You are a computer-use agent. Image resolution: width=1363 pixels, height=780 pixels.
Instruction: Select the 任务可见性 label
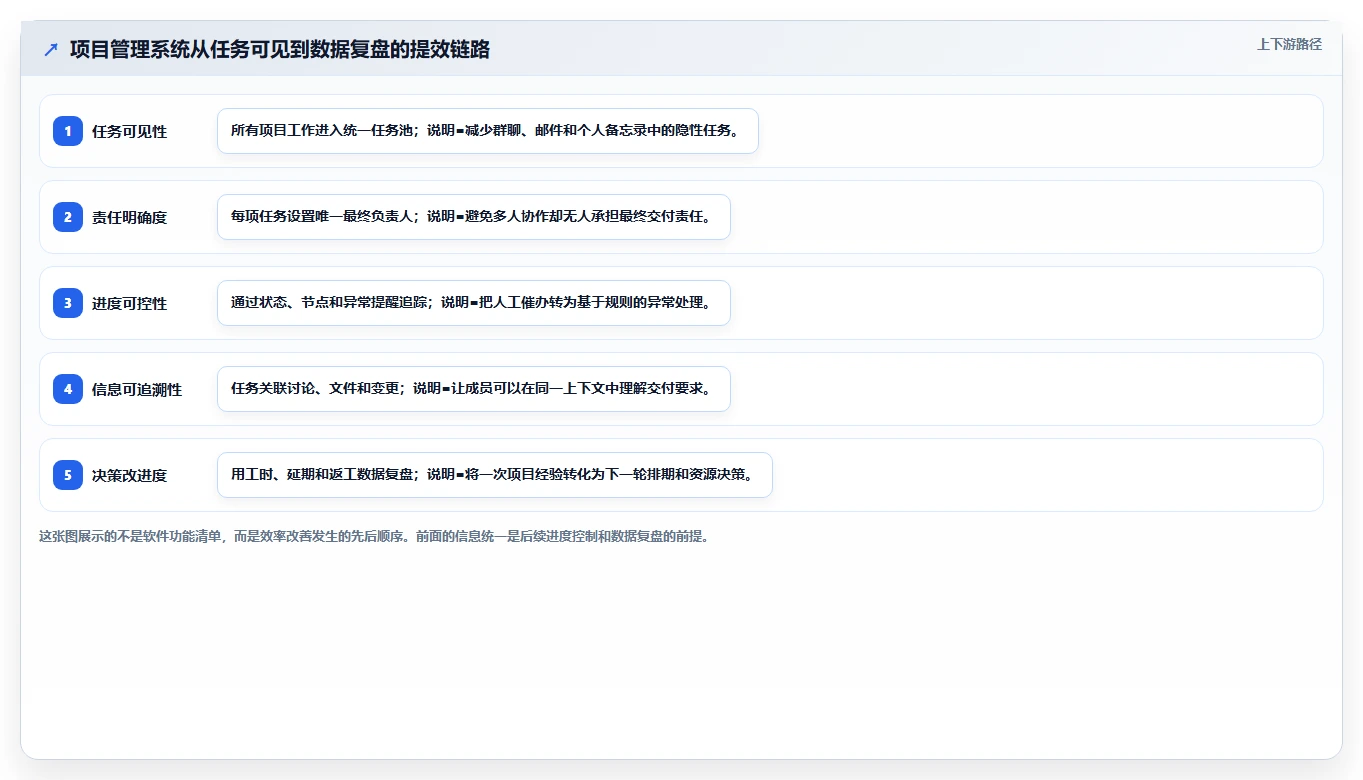click(129, 131)
